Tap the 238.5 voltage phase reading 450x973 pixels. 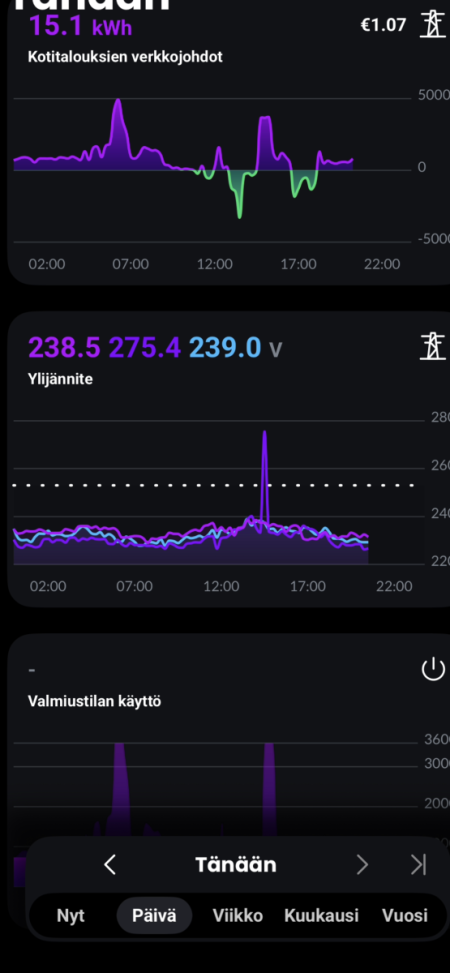(64, 348)
